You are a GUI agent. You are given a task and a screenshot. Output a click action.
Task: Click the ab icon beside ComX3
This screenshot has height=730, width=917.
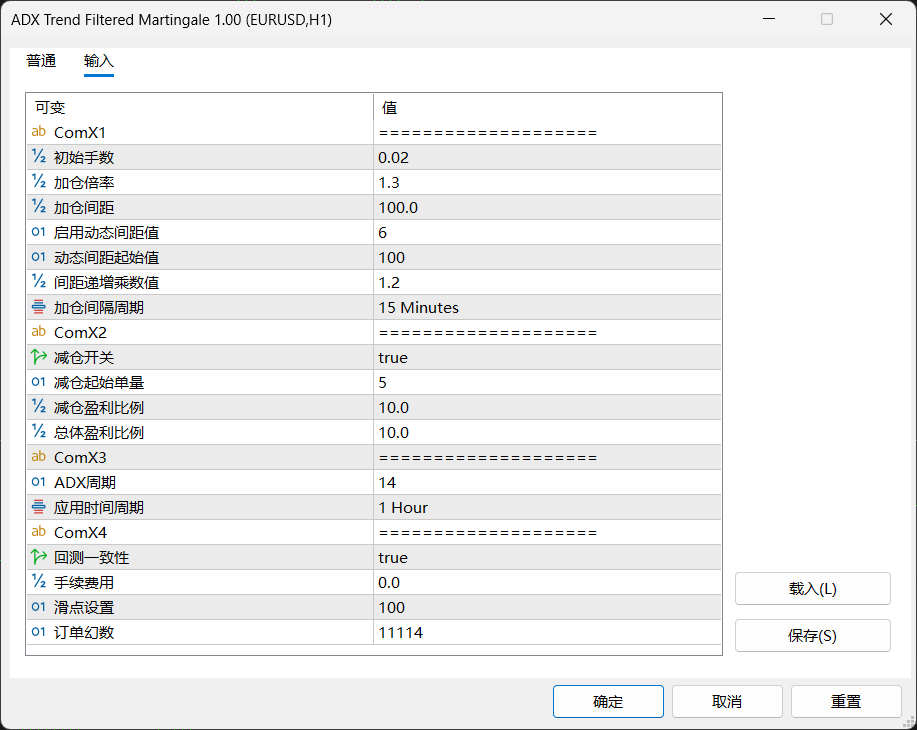(x=39, y=457)
